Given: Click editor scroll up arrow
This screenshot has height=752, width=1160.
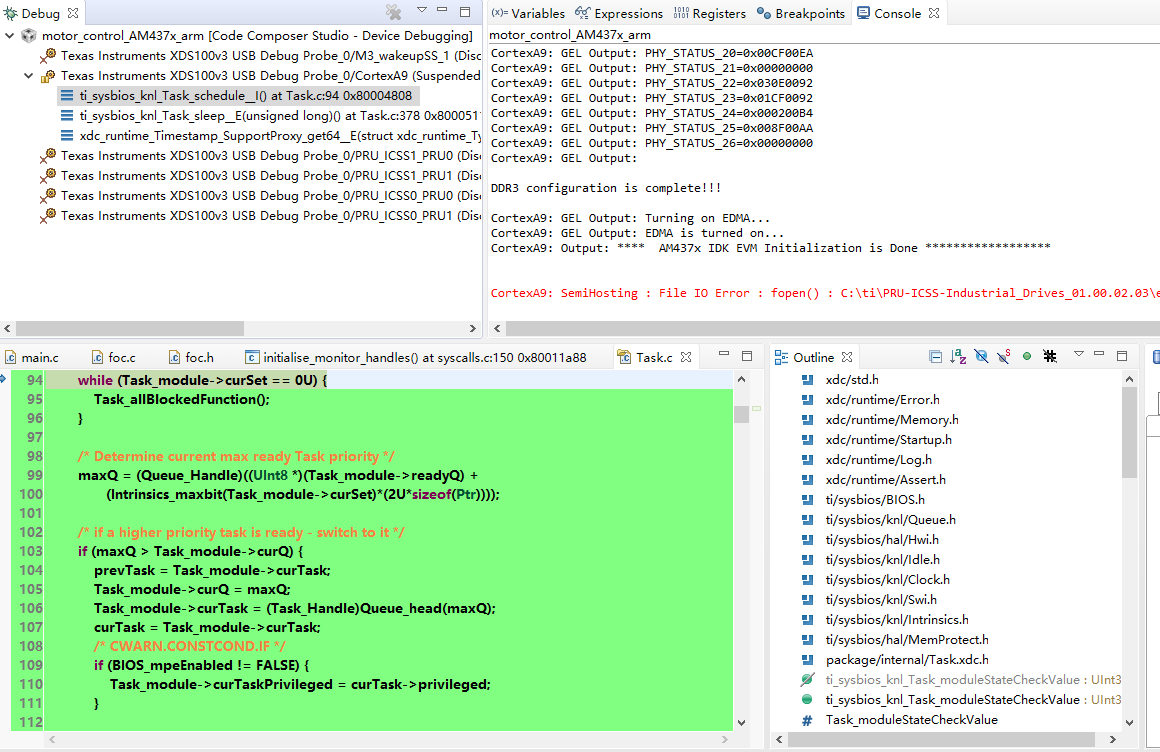Looking at the screenshot, I should click(741, 379).
